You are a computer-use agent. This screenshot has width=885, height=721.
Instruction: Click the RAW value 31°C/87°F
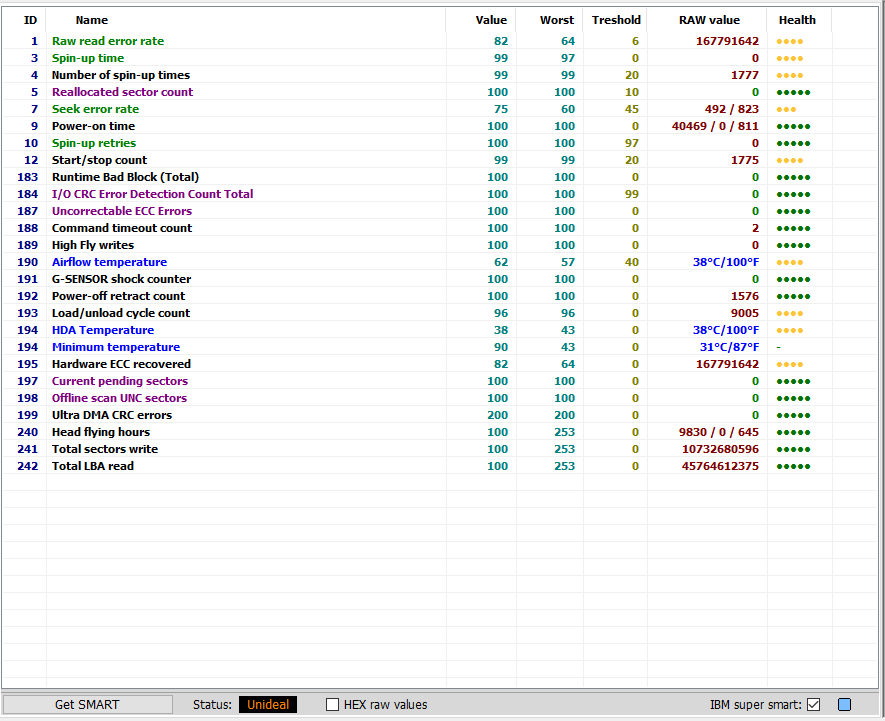(x=729, y=347)
